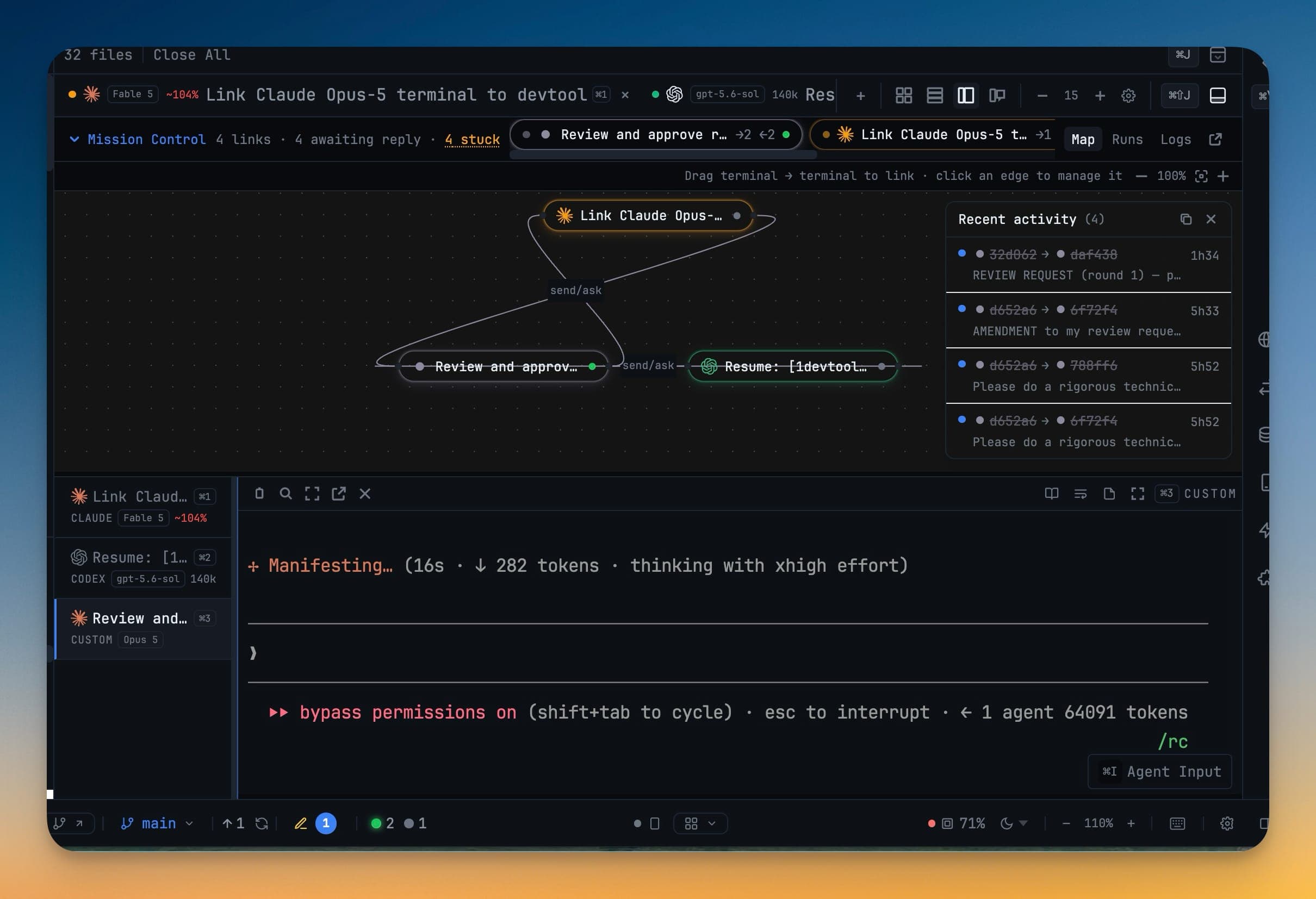The height and width of the screenshot is (899, 1316).
Task: Copy recent activity with the copy icon
Action: pos(1185,219)
